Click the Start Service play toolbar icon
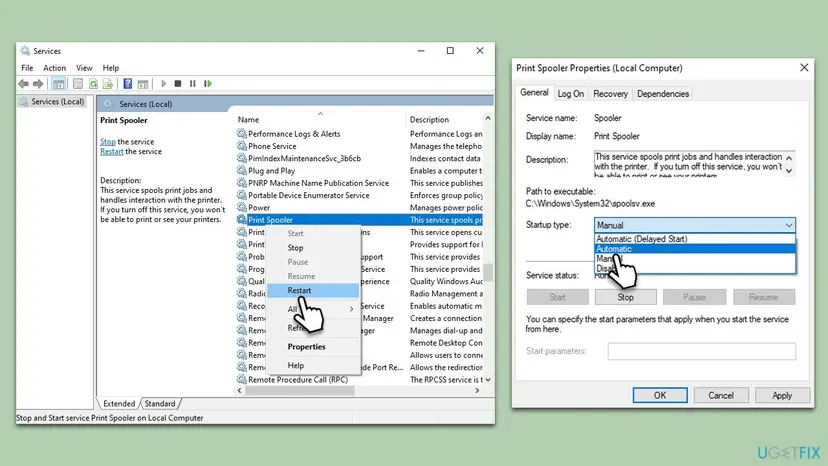This screenshot has height=466, width=828. 163,83
